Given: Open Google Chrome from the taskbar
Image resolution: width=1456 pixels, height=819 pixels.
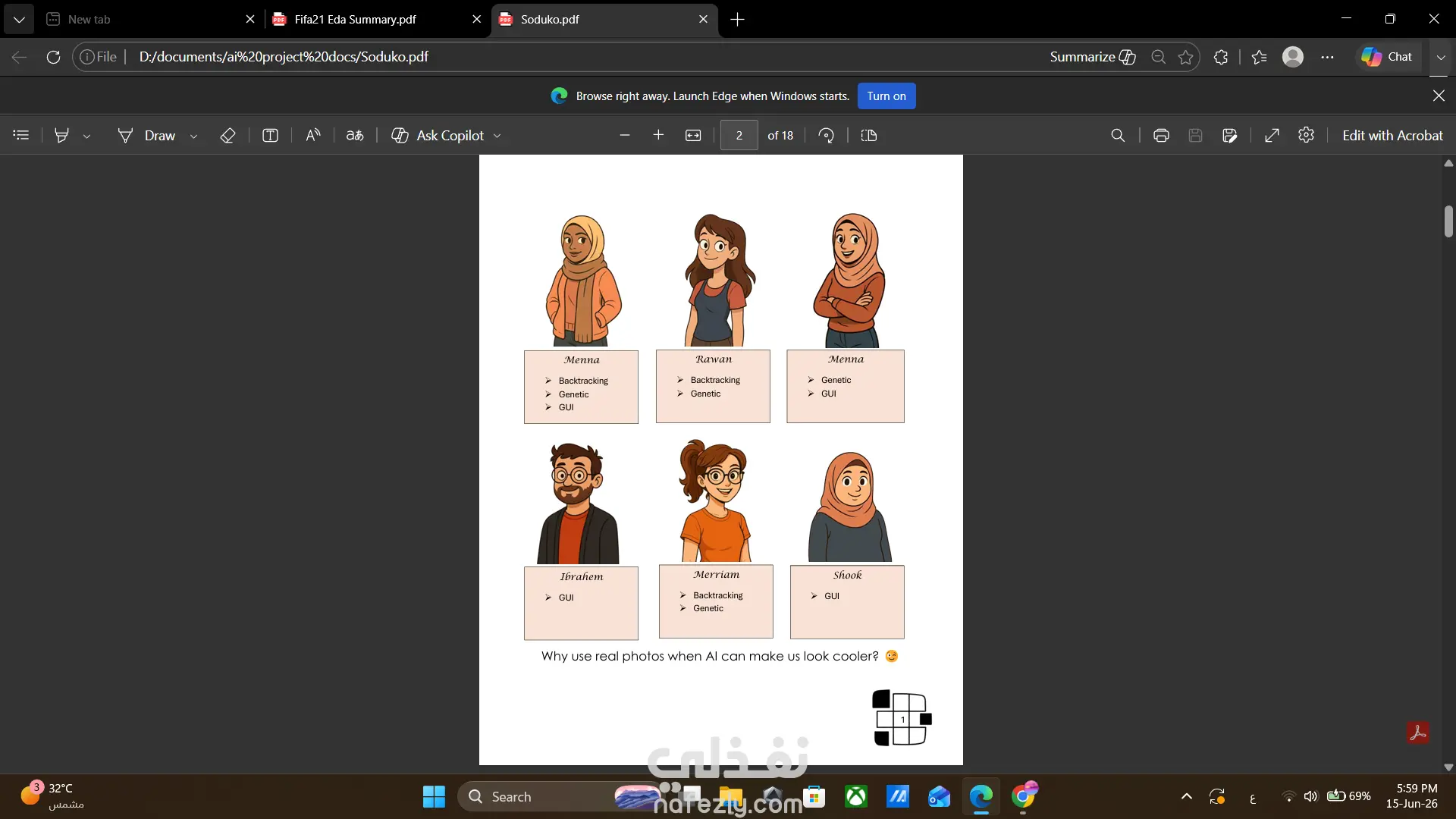Looking at the screenshot, I should (x=1023, y=797).
